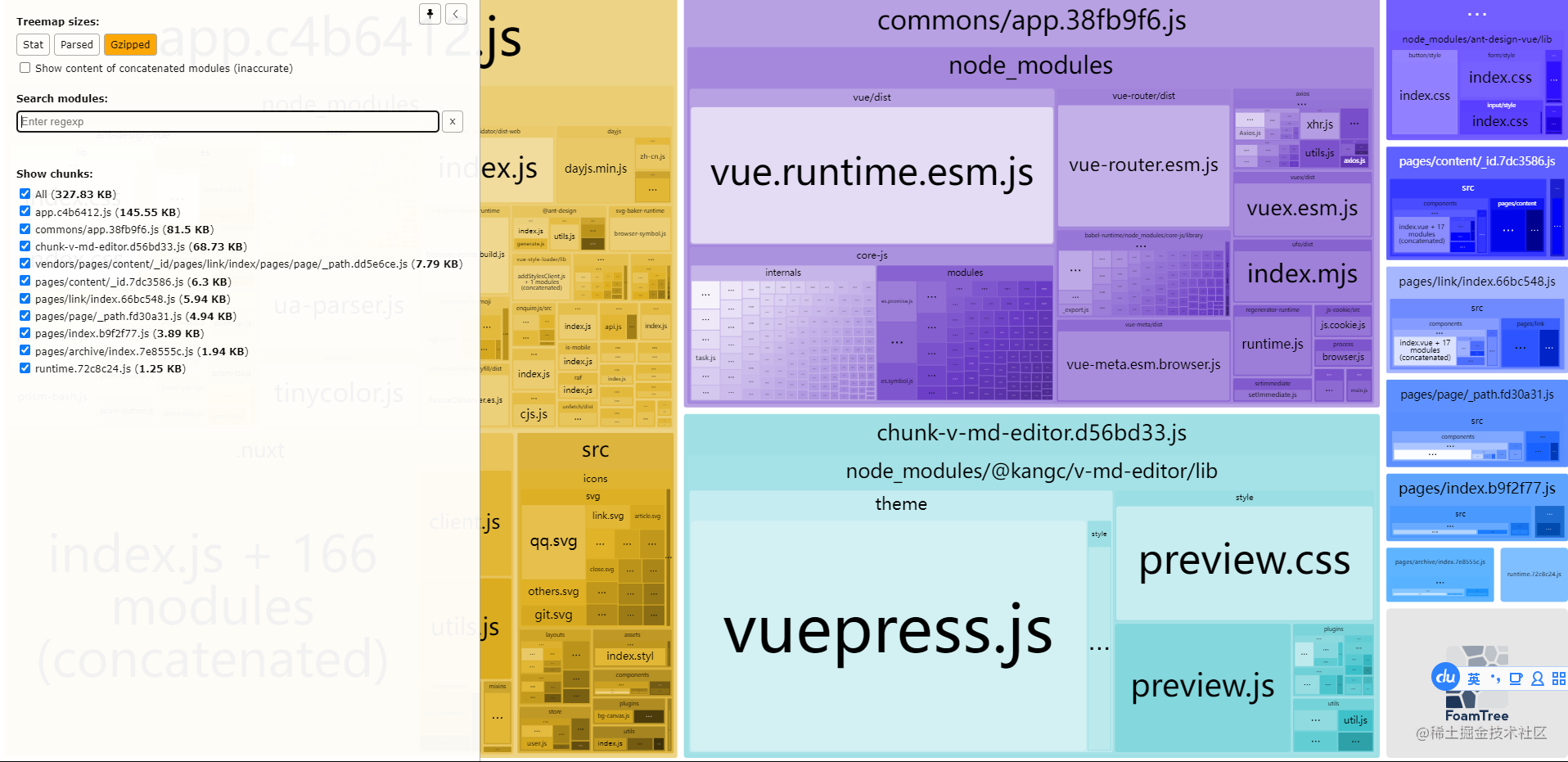Open the IME user account icon
Screen dimensions: 1568x762
(1537, 679)
